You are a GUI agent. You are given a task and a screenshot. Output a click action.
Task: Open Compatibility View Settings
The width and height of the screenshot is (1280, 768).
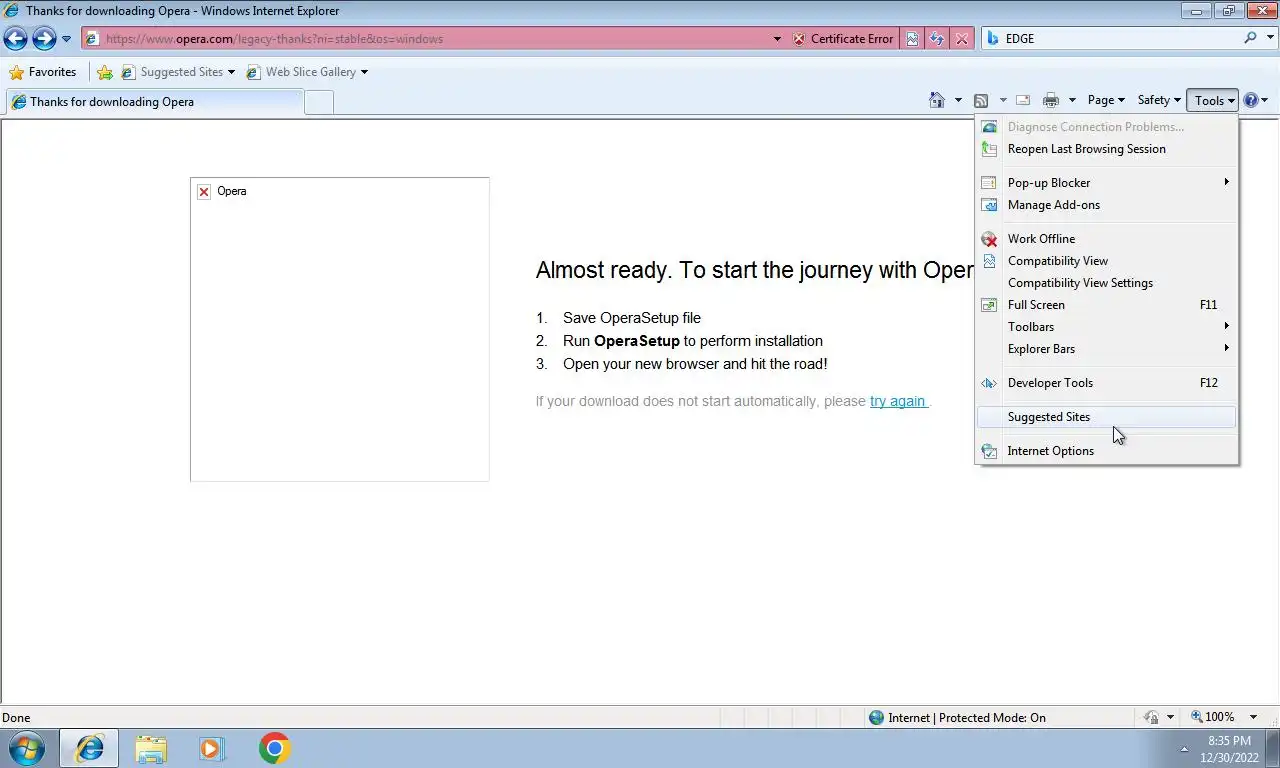pos(1107,283)
